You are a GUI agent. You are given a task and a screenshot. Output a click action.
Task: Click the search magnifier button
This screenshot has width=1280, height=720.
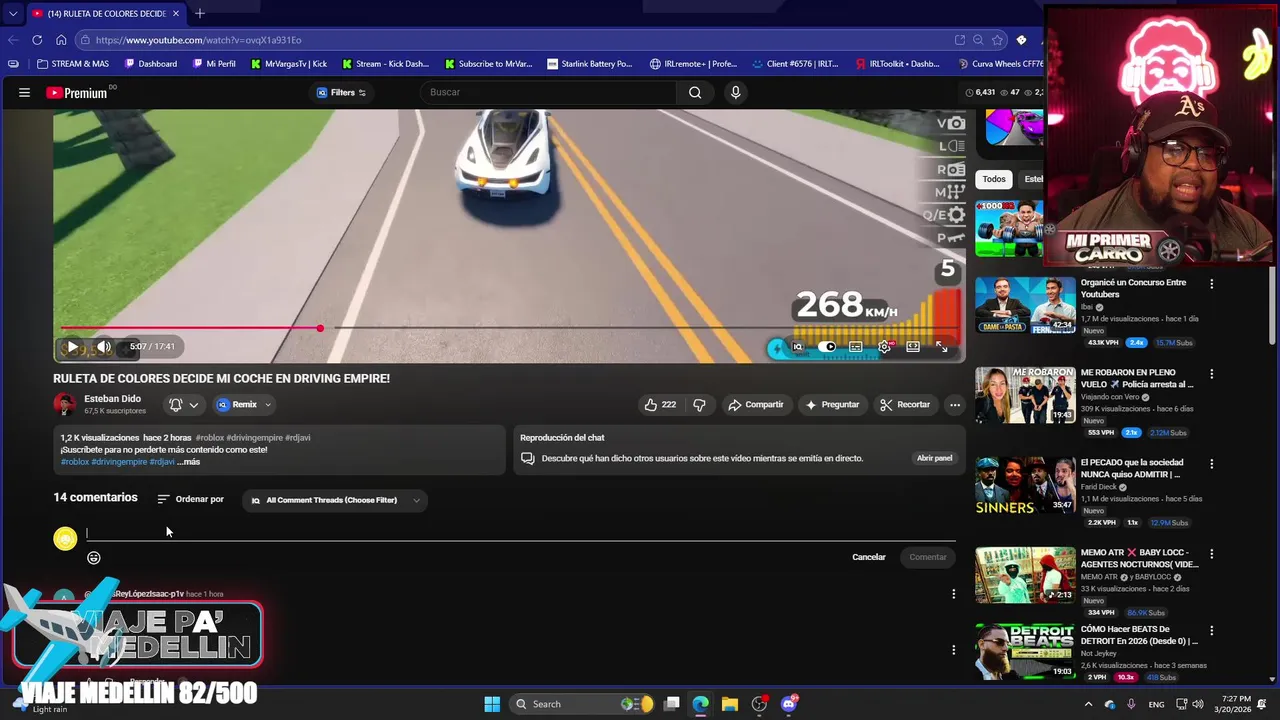pyautogui.click(x=695, y=92)
